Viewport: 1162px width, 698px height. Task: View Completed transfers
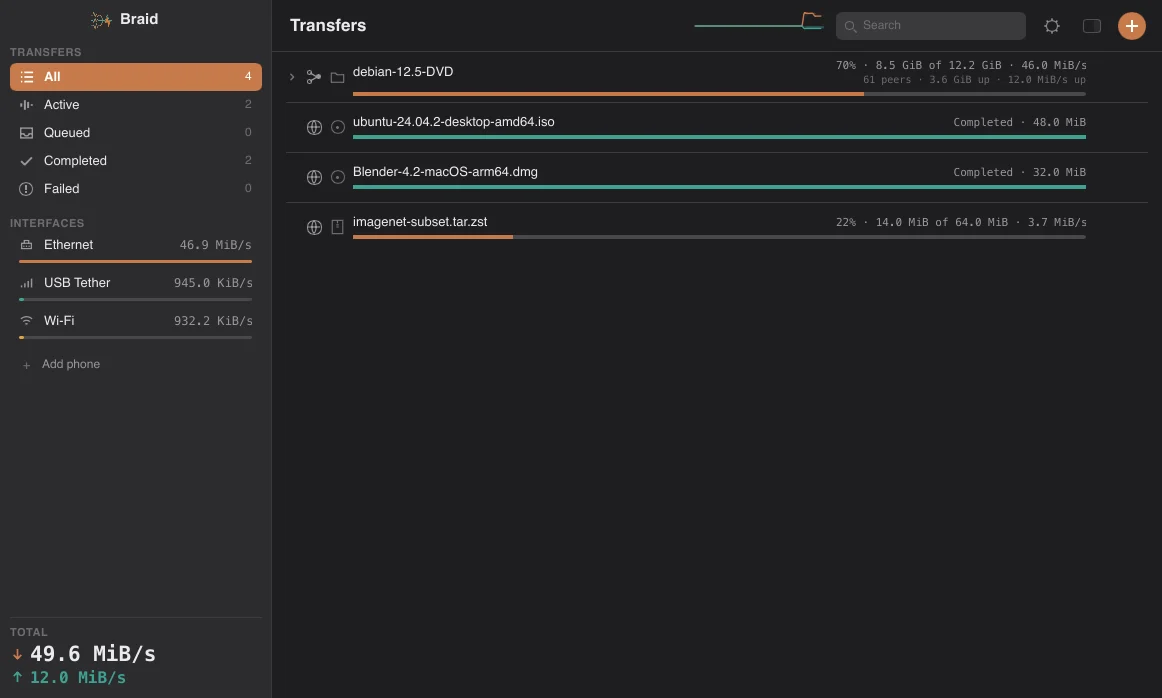tap(136, 161)
